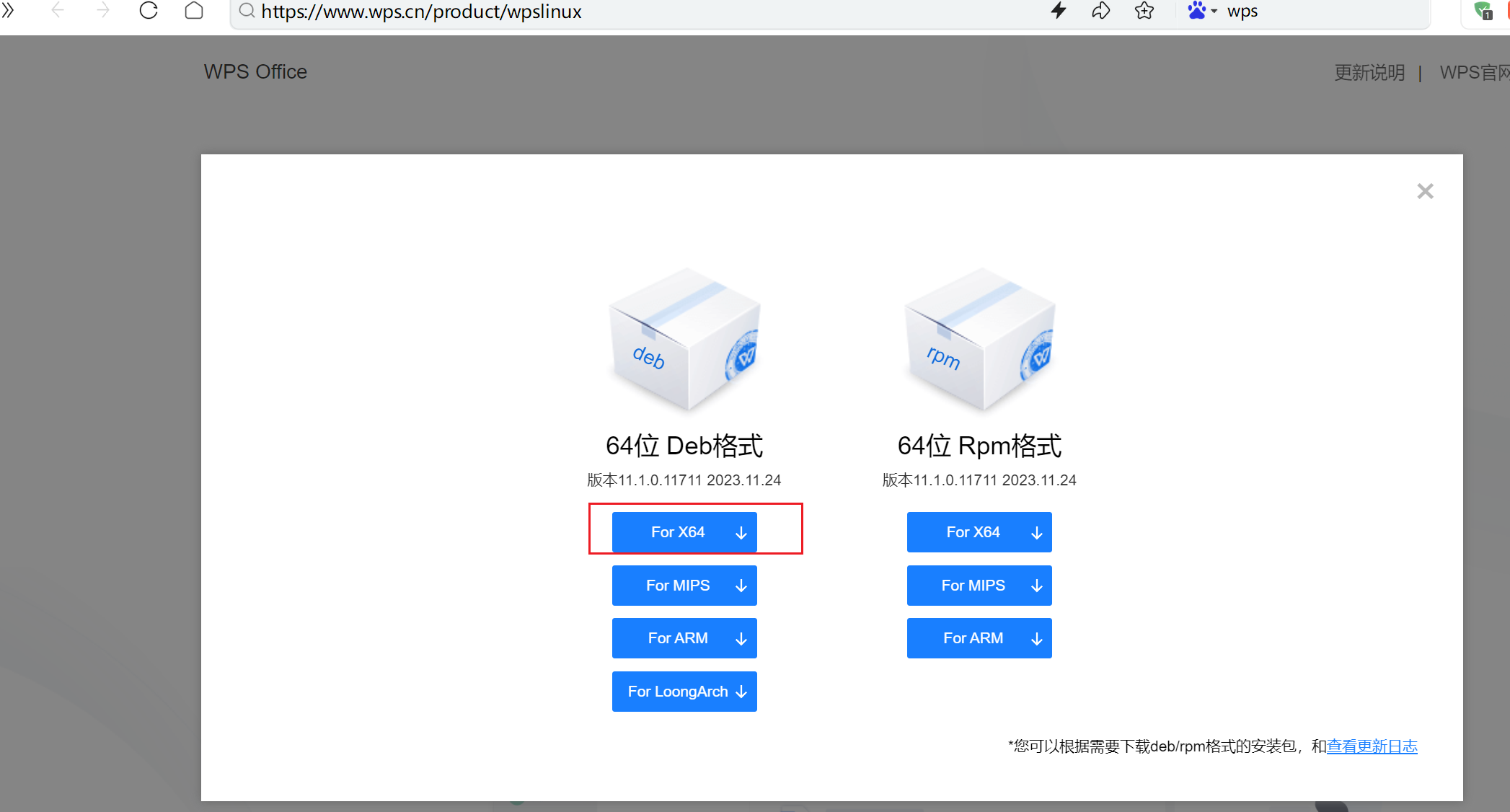The height and width of the screenshot is (812, 1510).
Task: Open WPS官网 link in the header
Action: pos(1475,73)
